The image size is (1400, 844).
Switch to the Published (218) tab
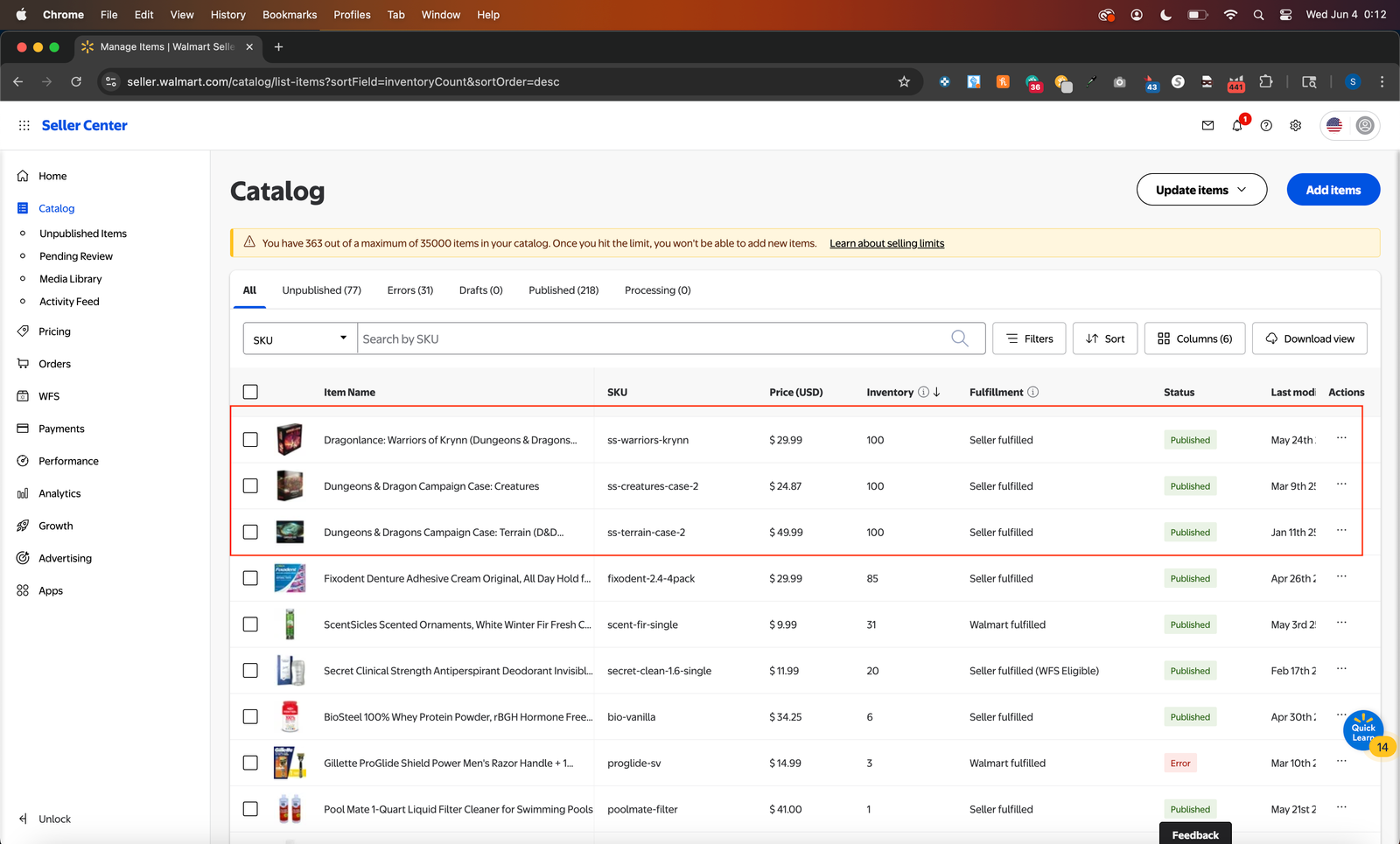tap(563, 290)
